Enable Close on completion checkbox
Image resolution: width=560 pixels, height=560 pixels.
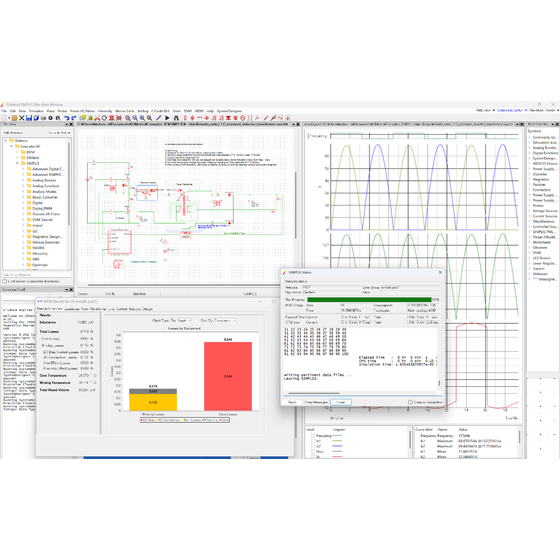[x=410, y=402]
